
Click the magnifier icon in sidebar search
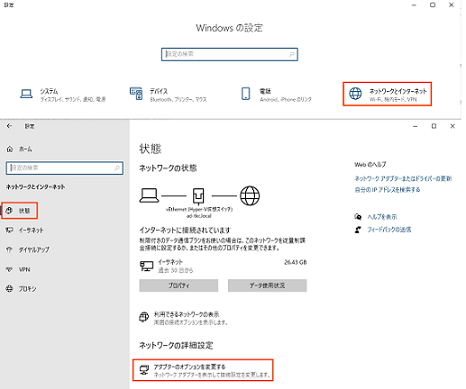[x=117, y=168]
